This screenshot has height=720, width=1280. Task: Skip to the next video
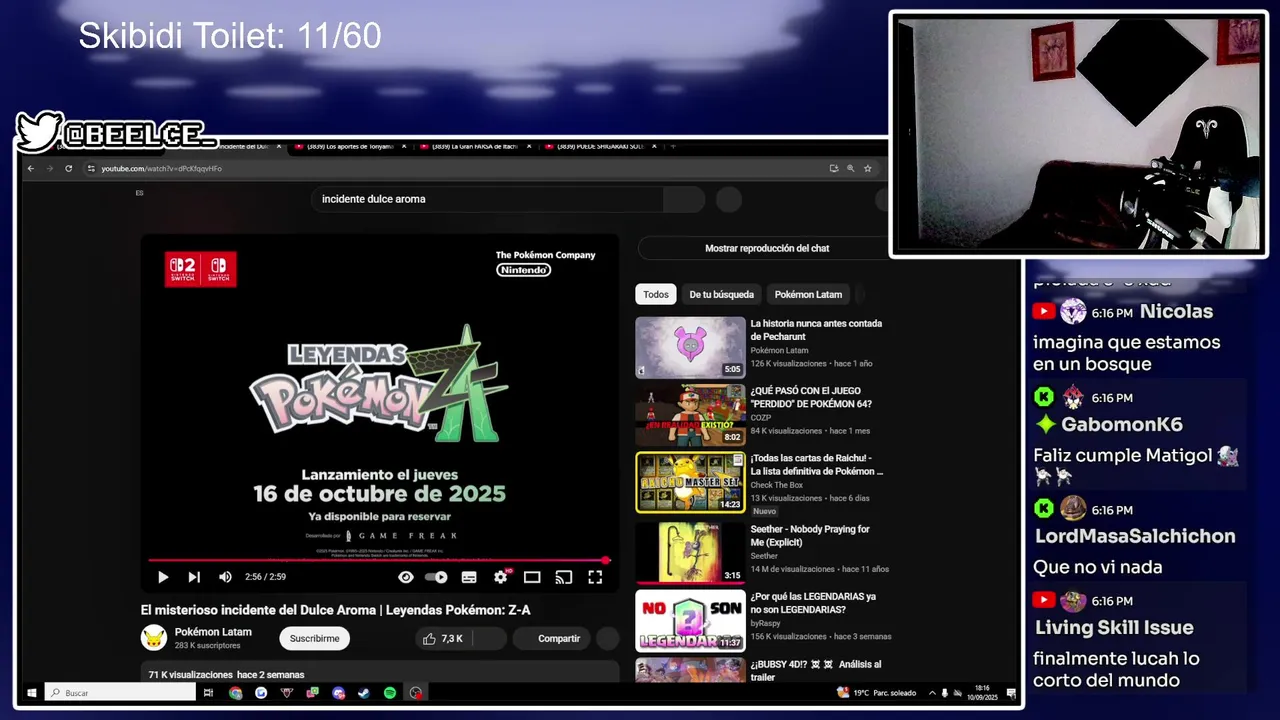pos(194,577)
